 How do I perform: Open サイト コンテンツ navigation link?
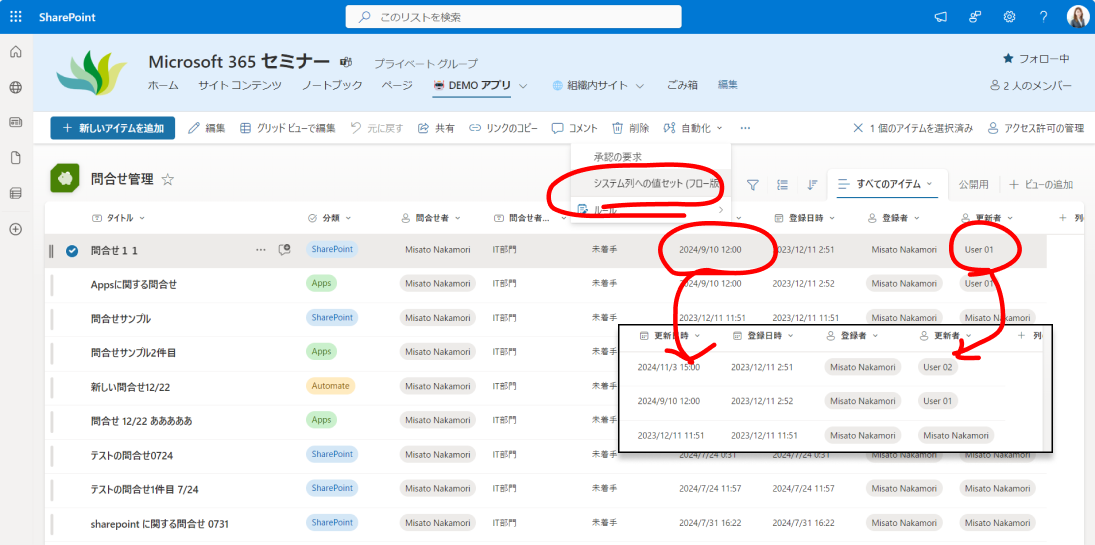240,85
